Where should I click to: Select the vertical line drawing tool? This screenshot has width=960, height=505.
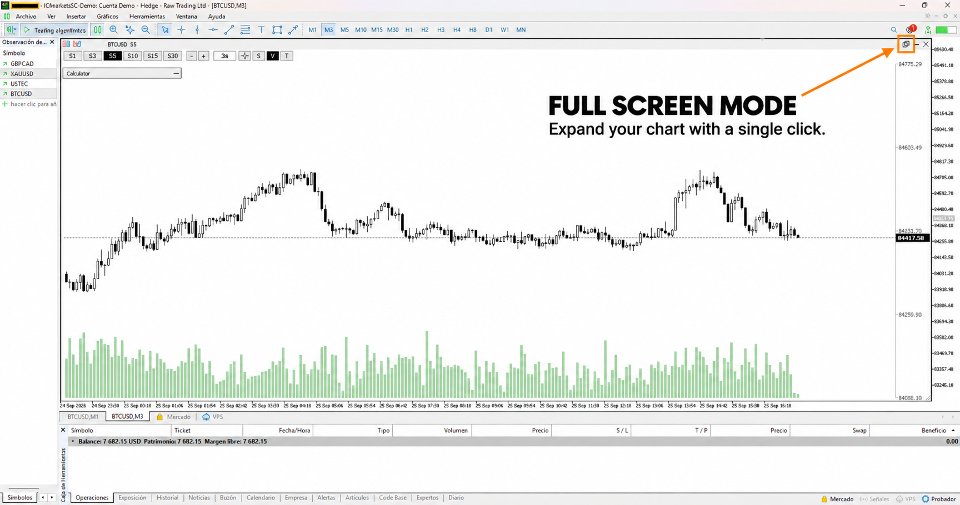197,29
